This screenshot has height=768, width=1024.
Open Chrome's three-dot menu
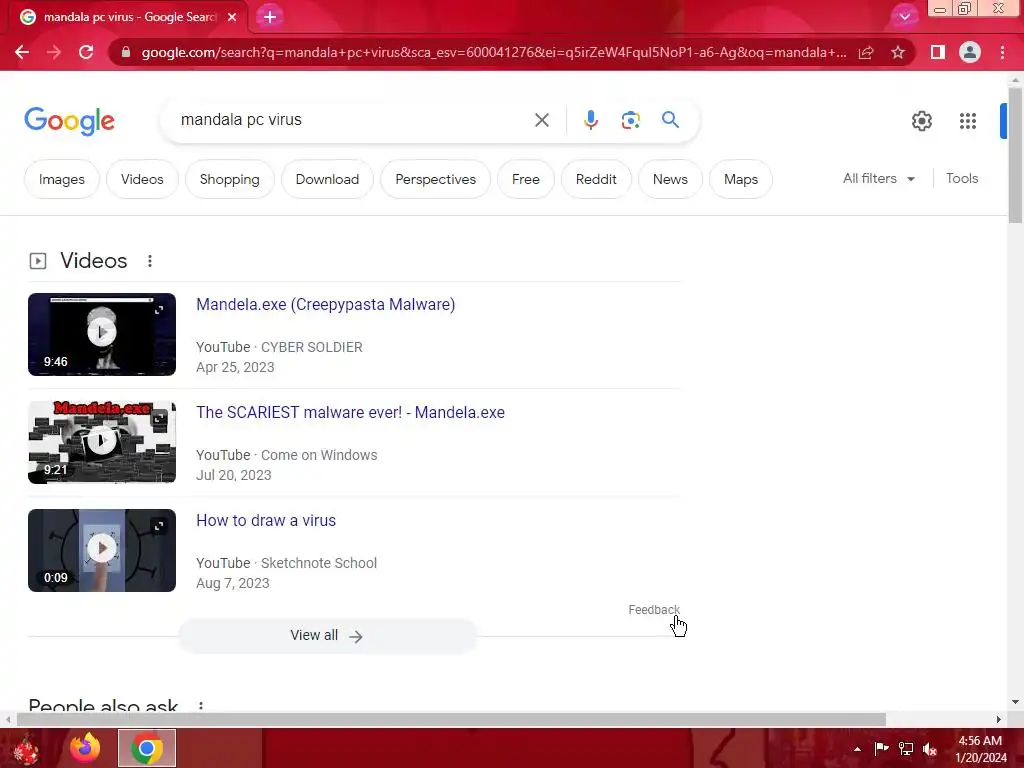1002,52
